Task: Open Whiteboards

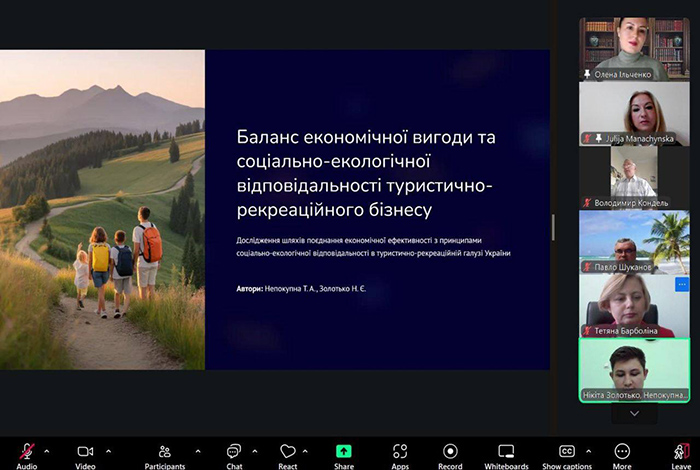Action: pos(506,452)
